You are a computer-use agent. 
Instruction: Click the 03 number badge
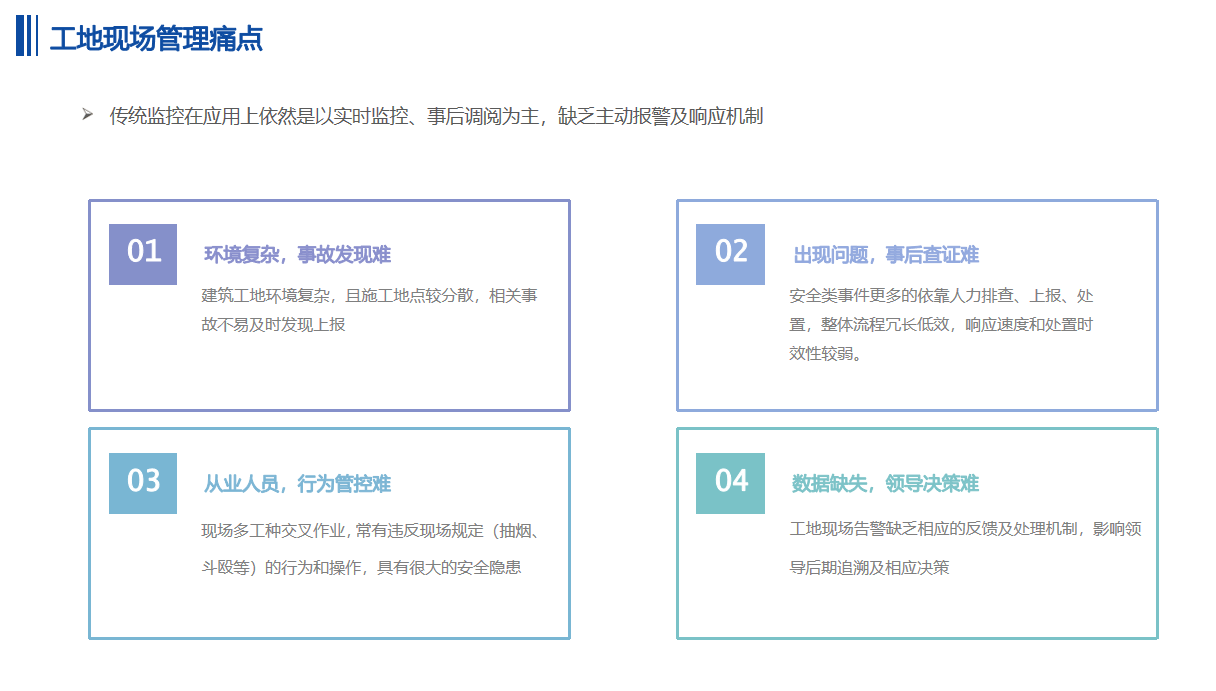pyautogui.click(x=143, y=483)
